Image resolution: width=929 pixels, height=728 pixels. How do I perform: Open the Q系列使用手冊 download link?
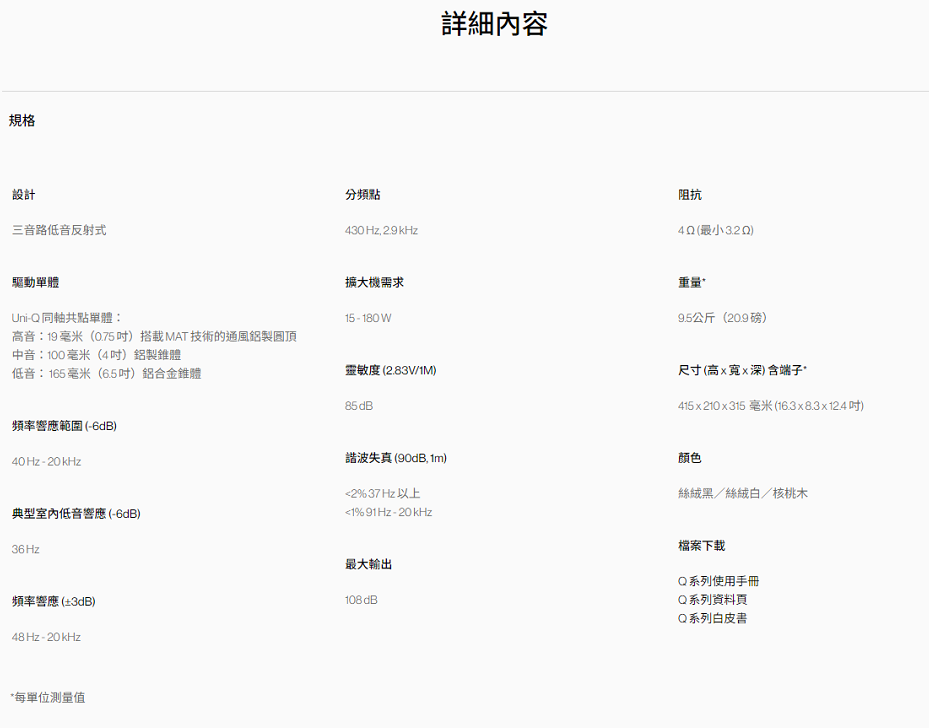[725, 581]
